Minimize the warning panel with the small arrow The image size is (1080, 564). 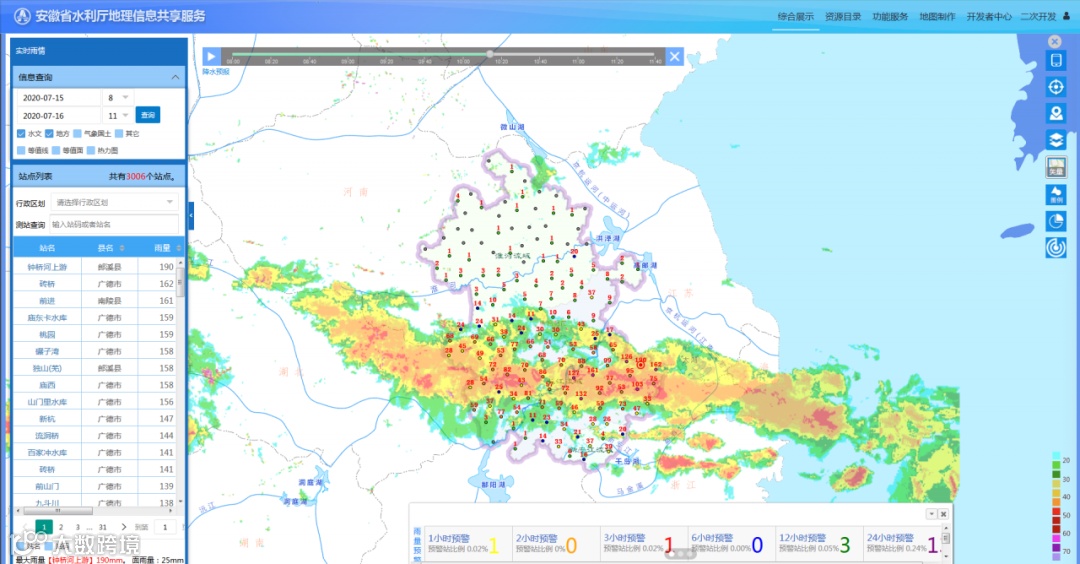click(x=931, y=514)
